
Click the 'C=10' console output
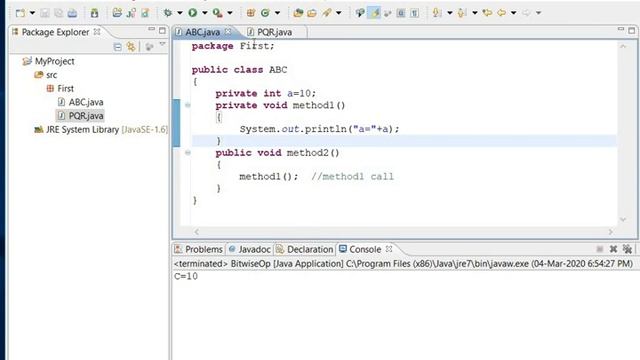click(186, 276)
